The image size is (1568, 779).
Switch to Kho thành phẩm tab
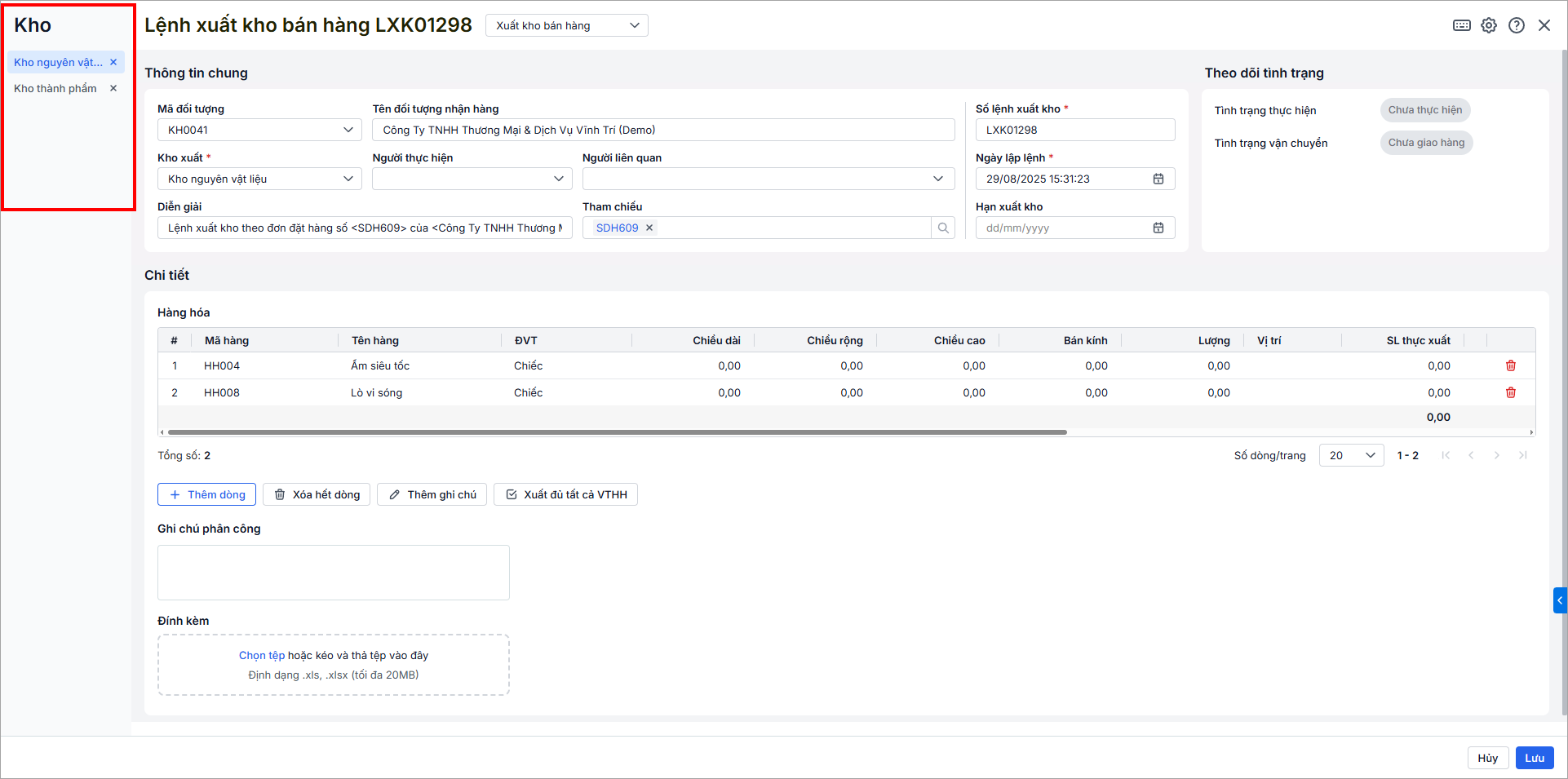[x=55, y=88]
